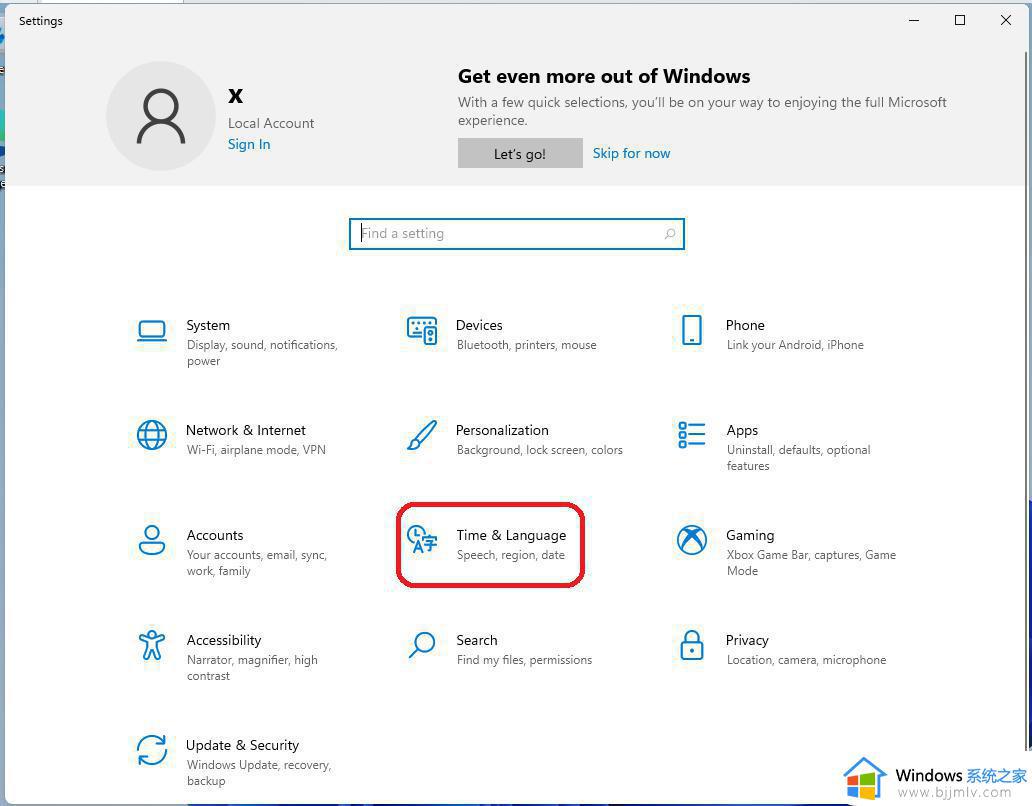Open the Accessibility heading

click(x=224, y=640)
